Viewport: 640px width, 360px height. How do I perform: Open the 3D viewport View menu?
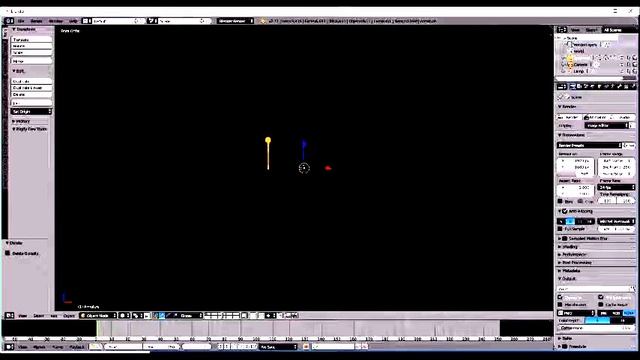[x=22, y=316]
